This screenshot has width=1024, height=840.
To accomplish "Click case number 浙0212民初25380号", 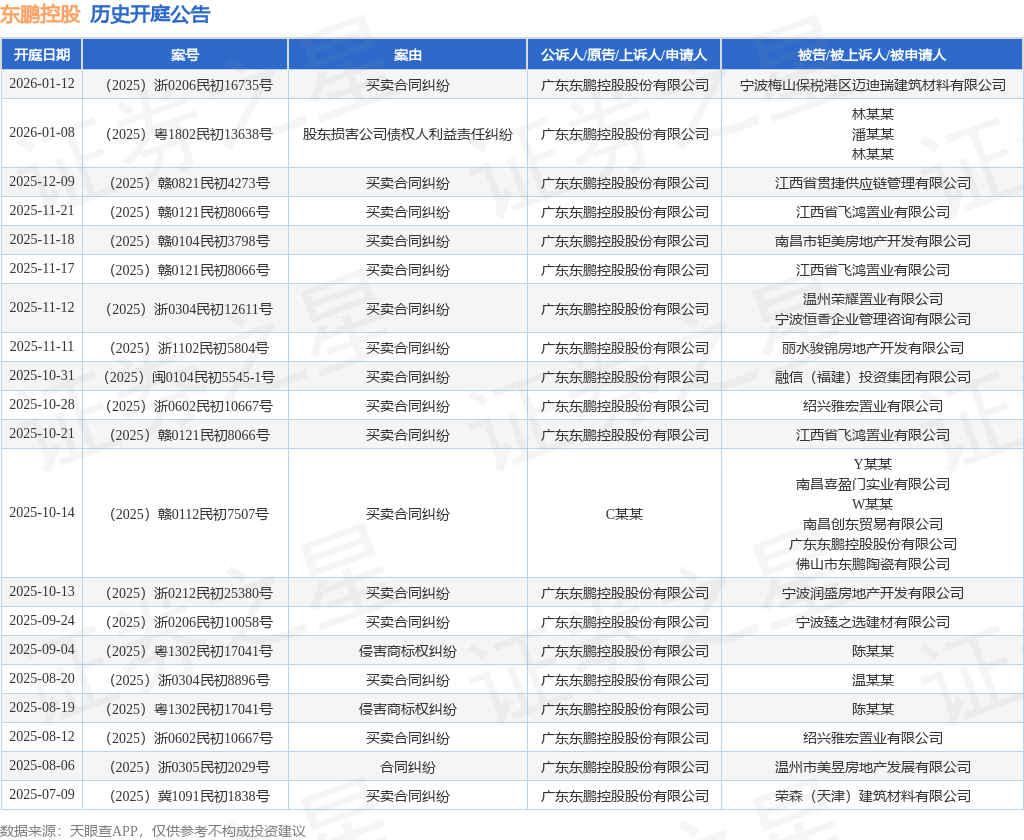I will pyautogui.click(x=189, y=594).
